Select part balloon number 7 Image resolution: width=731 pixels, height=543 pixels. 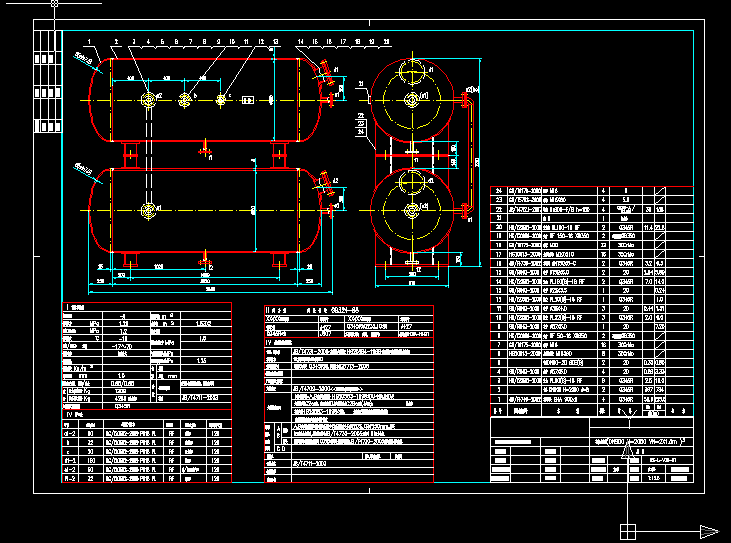pos(190,42)
